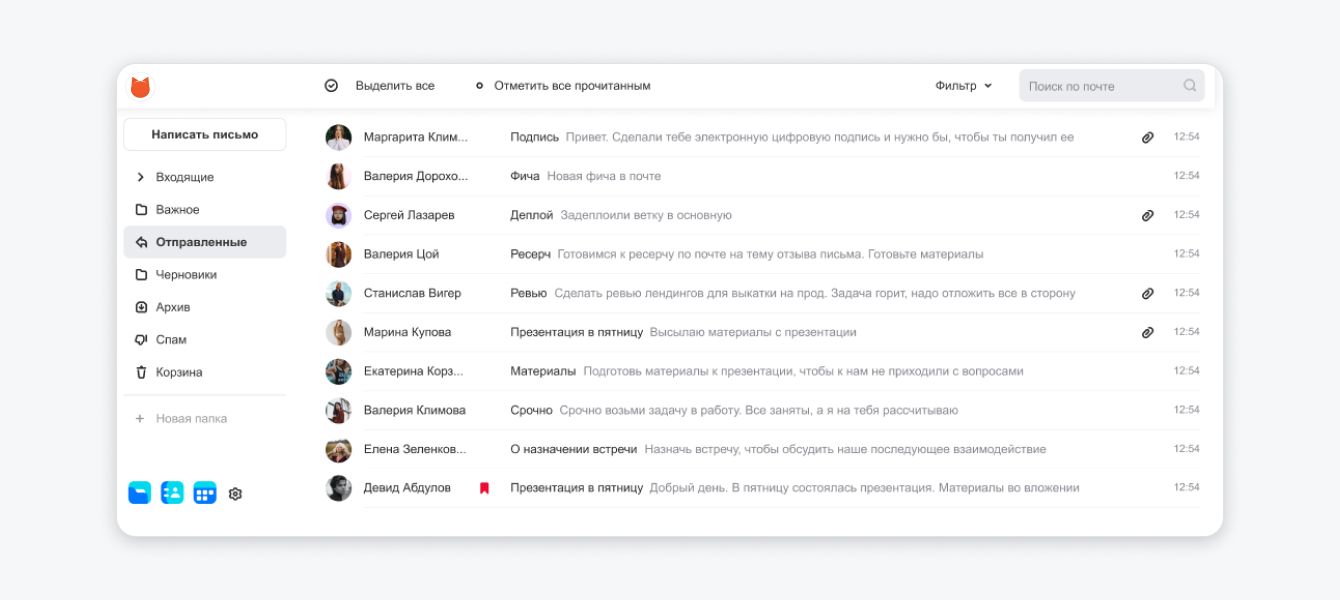
Task: Open the Фильтр dropdown
Action: [963, 86]
